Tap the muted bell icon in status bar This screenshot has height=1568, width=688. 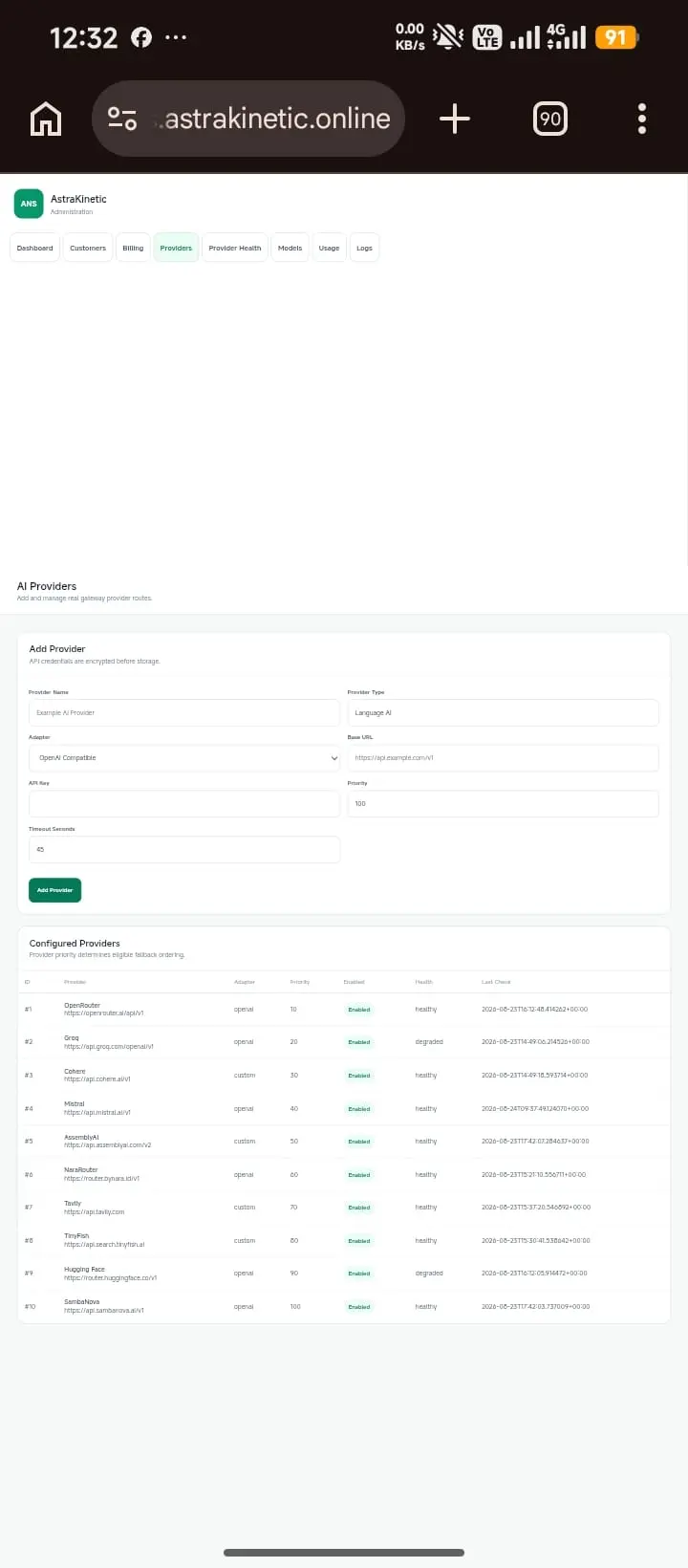pyautogui.click(x=448, y=37)
